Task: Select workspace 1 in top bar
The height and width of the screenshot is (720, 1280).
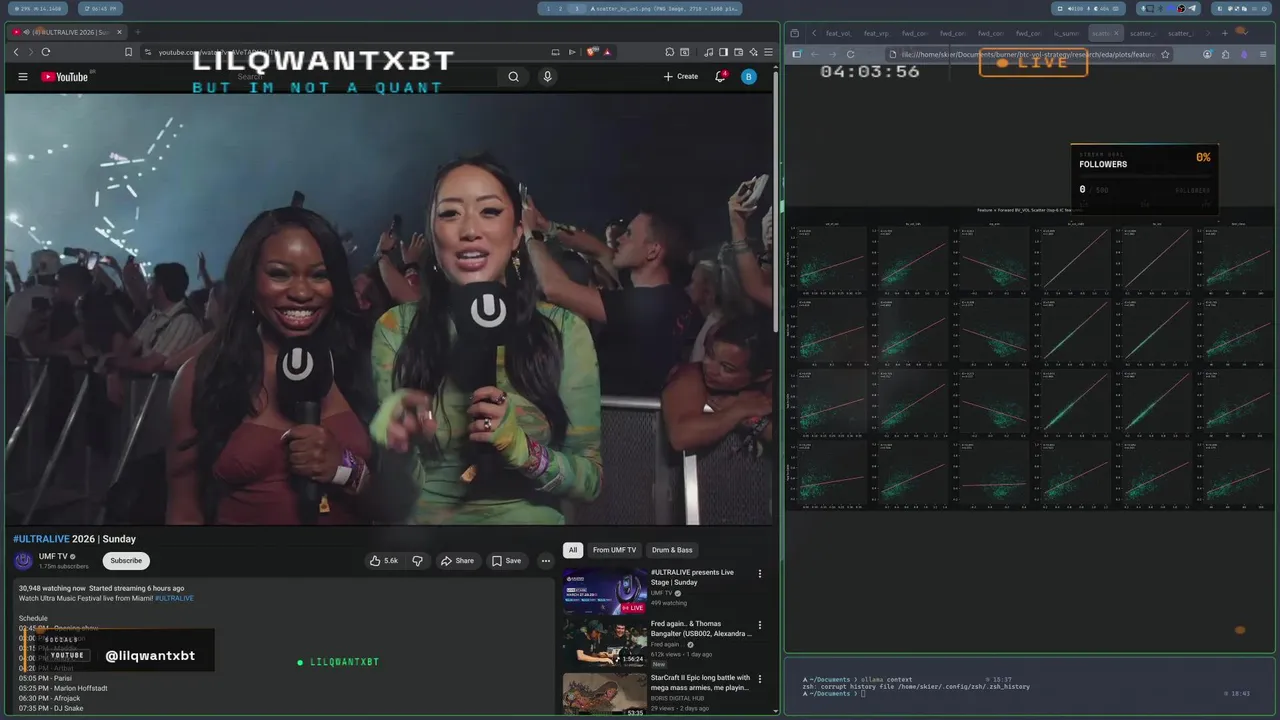Action: coord(548,8)
